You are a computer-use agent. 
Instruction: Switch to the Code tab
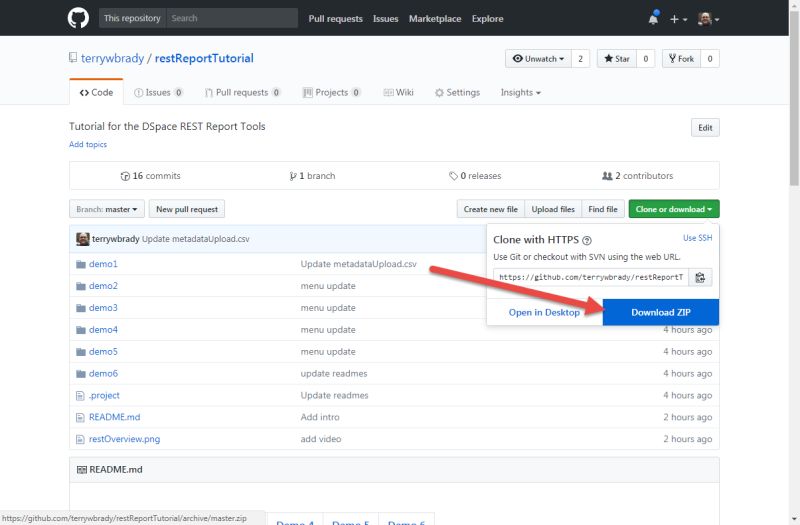coord(96,92)
